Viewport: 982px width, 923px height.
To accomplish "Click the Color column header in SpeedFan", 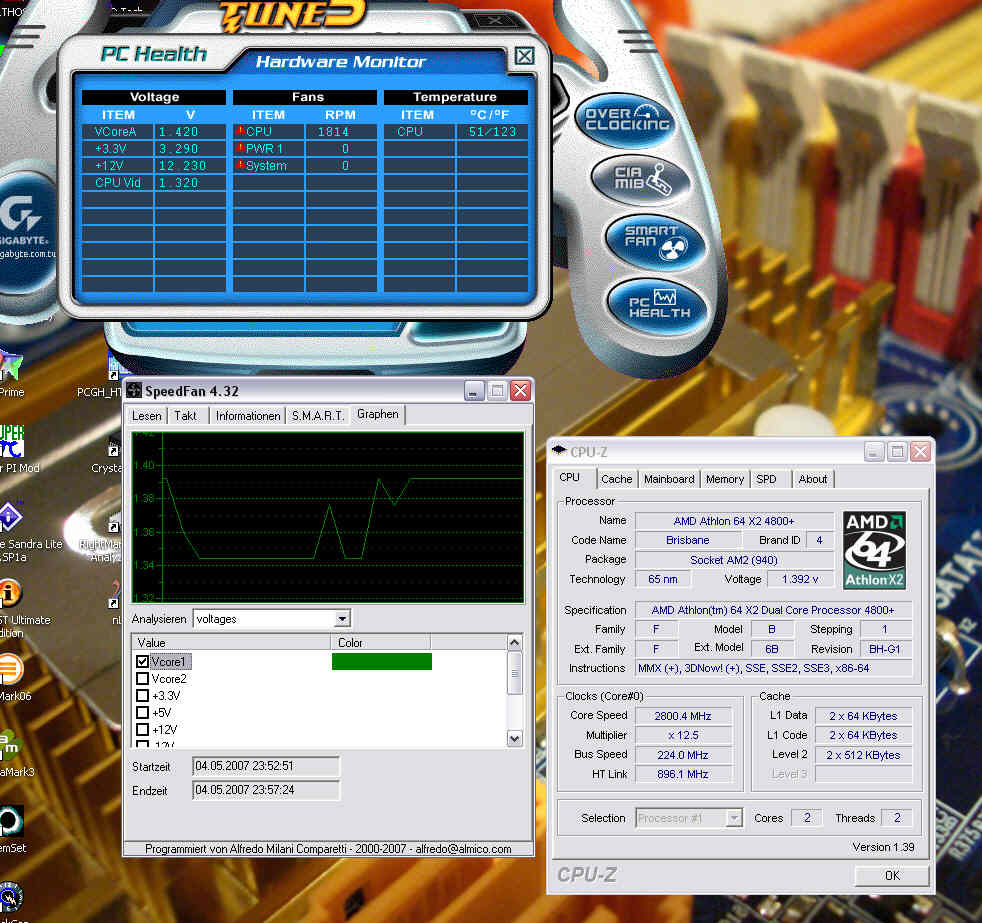I will (x=380, y=642).
